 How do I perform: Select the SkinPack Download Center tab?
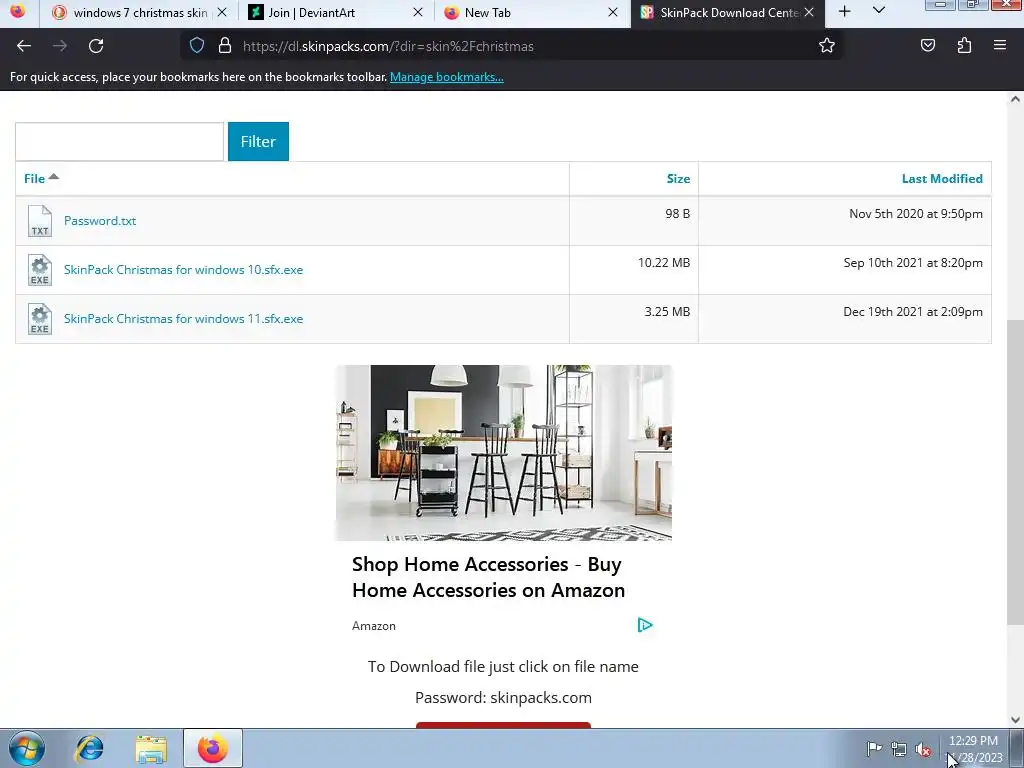(x=726, y=12)
